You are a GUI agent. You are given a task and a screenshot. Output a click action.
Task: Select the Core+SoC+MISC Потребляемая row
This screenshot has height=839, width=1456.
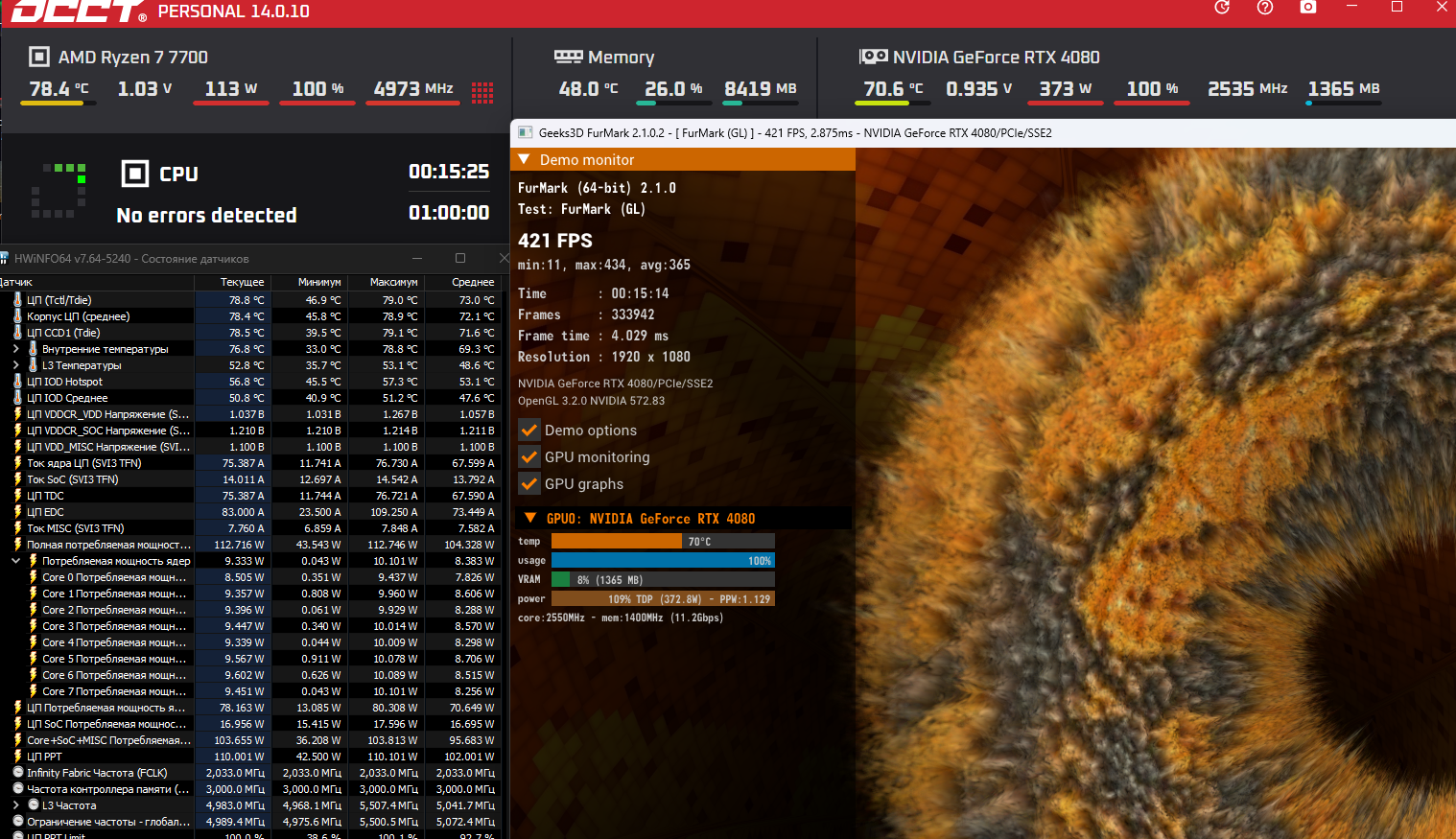[x=251, y=740]
